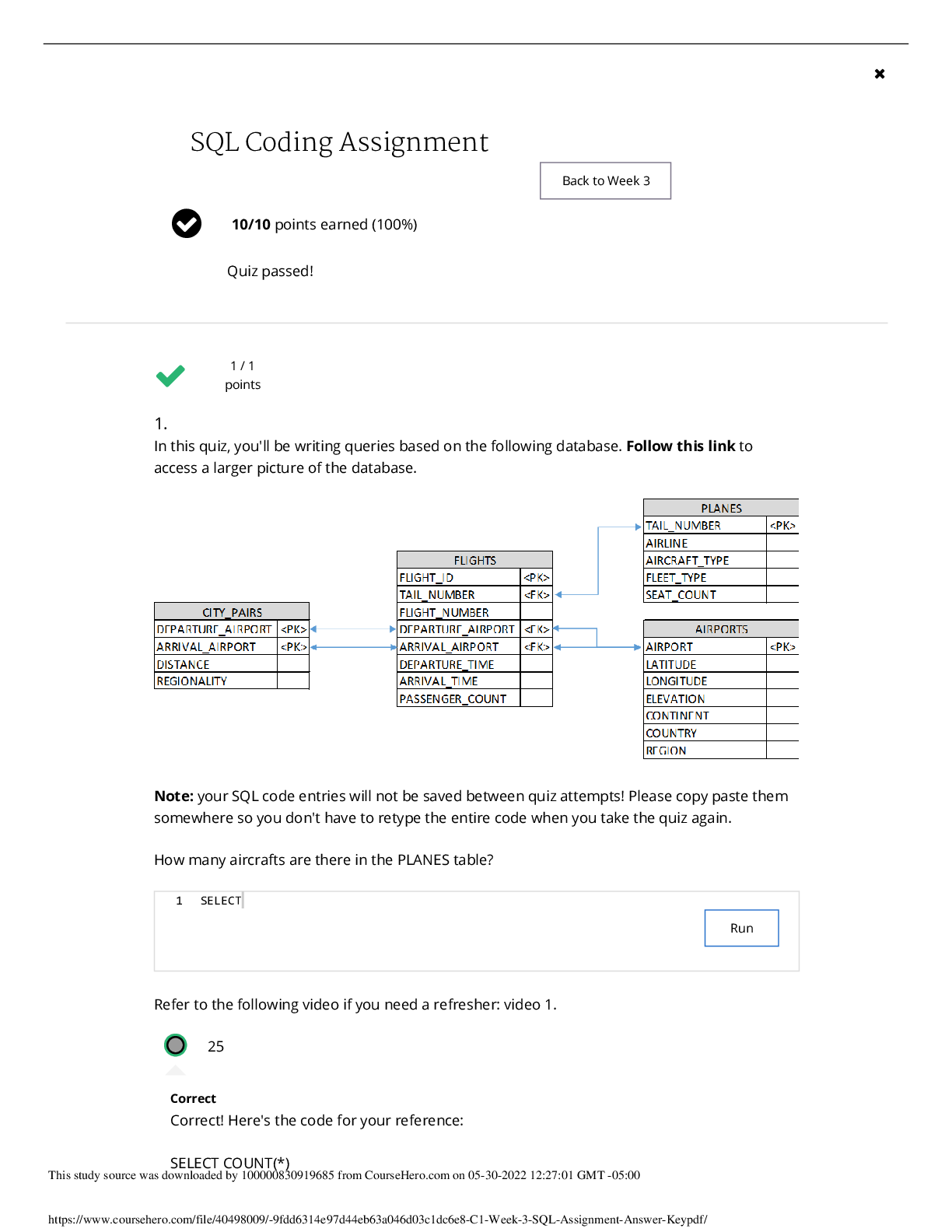Close the quiz results with the X icon
Image resolution: width=952 pixels, height=1232 pixels.
[879, 74]
